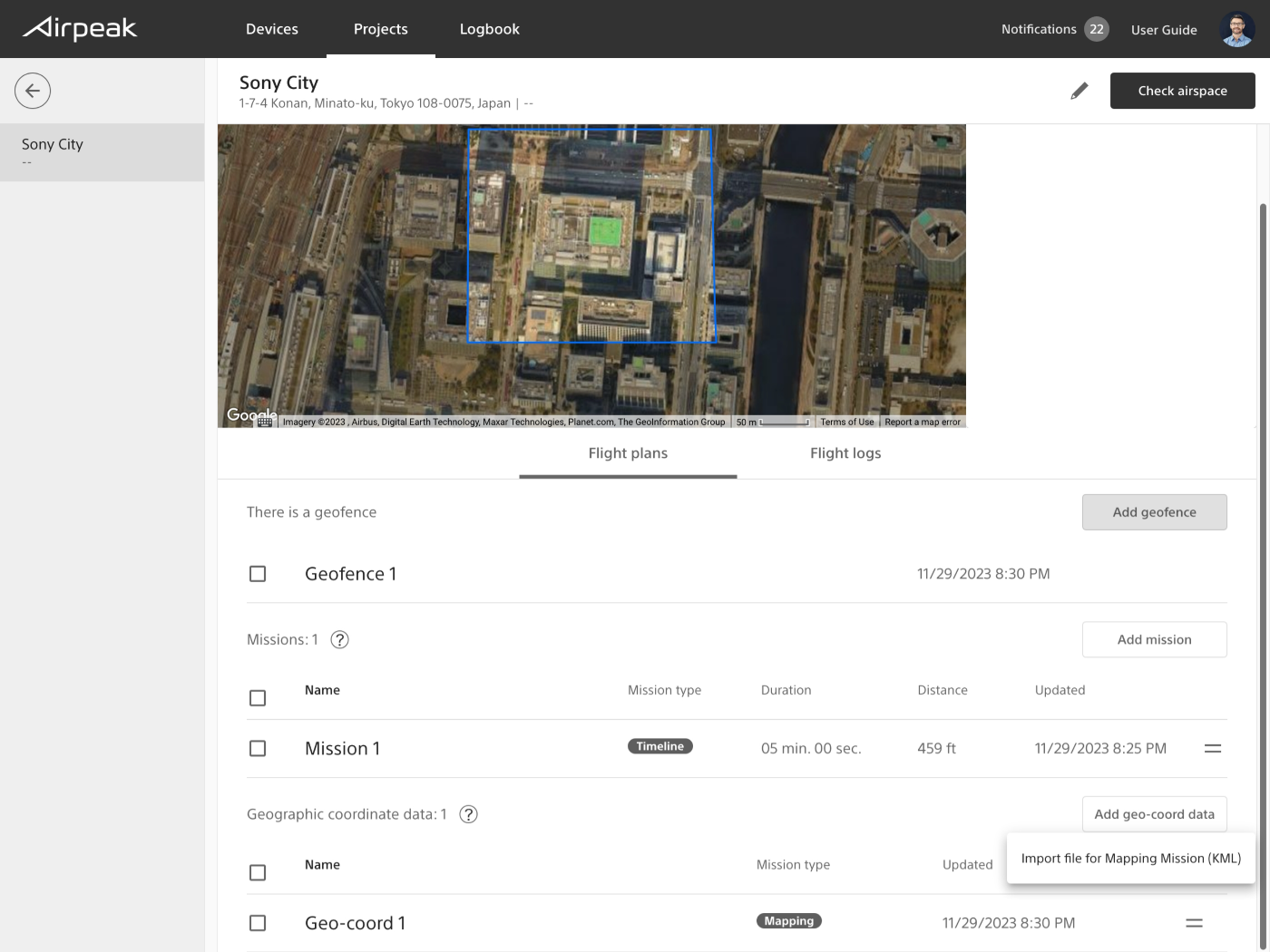
Task: Tick the Geofence 1 checkbox
Action: tap(258, 574)
